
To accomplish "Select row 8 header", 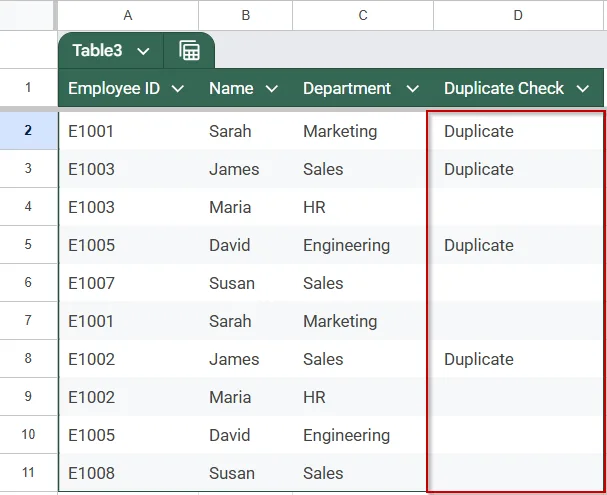I will pyautogui.click(x=28, y=358).
